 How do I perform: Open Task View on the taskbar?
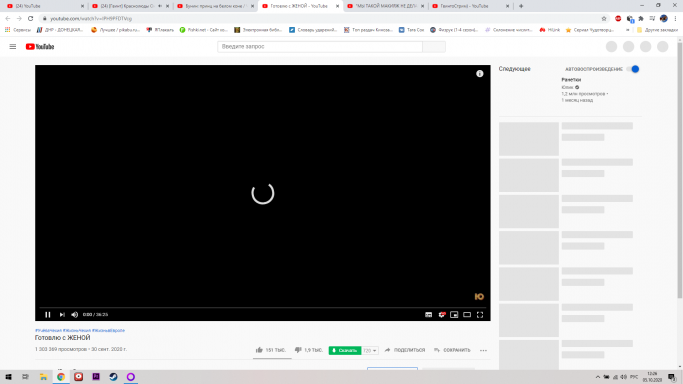pyautogui.click(x=25, y=377)
